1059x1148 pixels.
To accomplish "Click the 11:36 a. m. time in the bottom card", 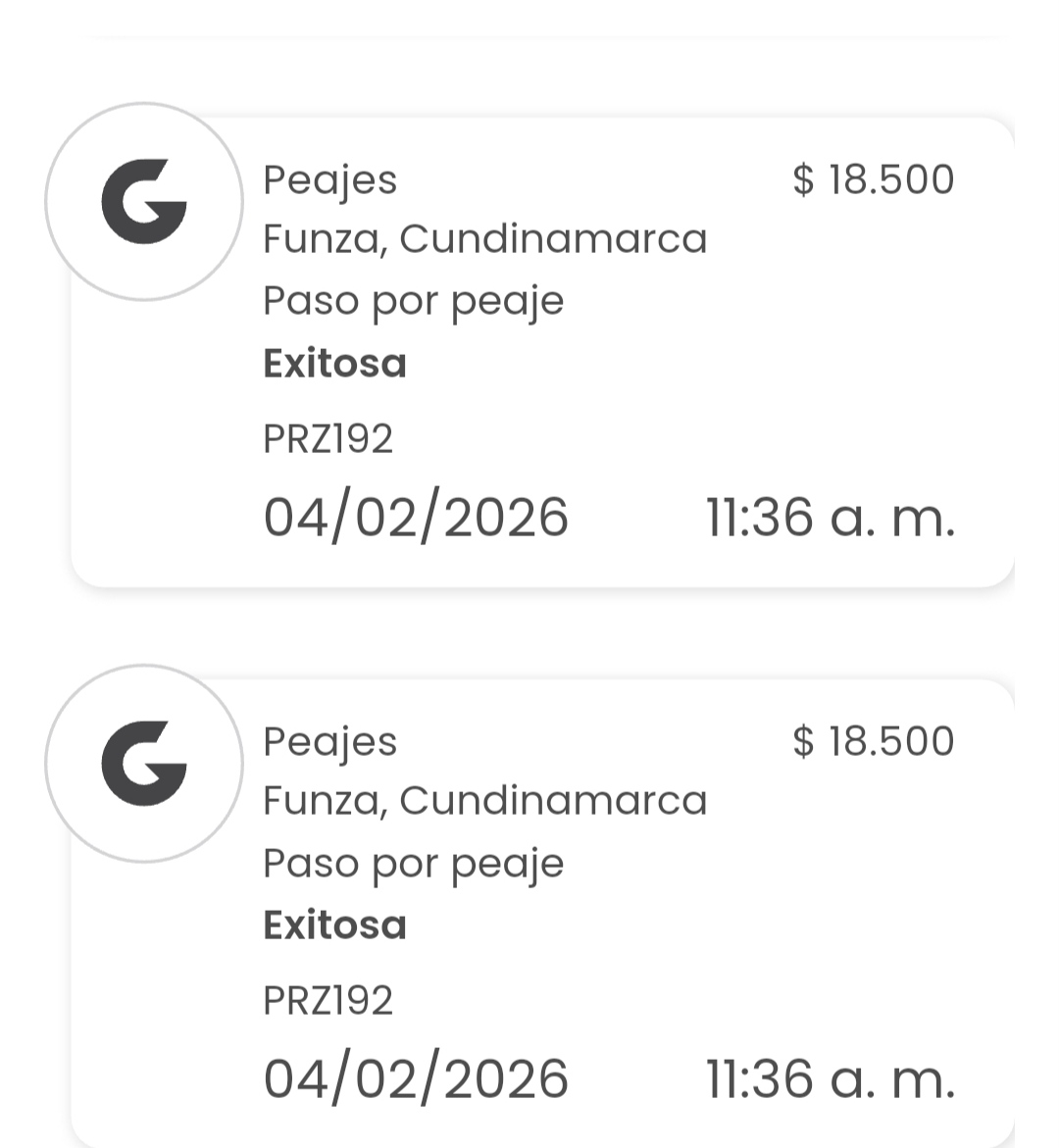I will 830,1079.
